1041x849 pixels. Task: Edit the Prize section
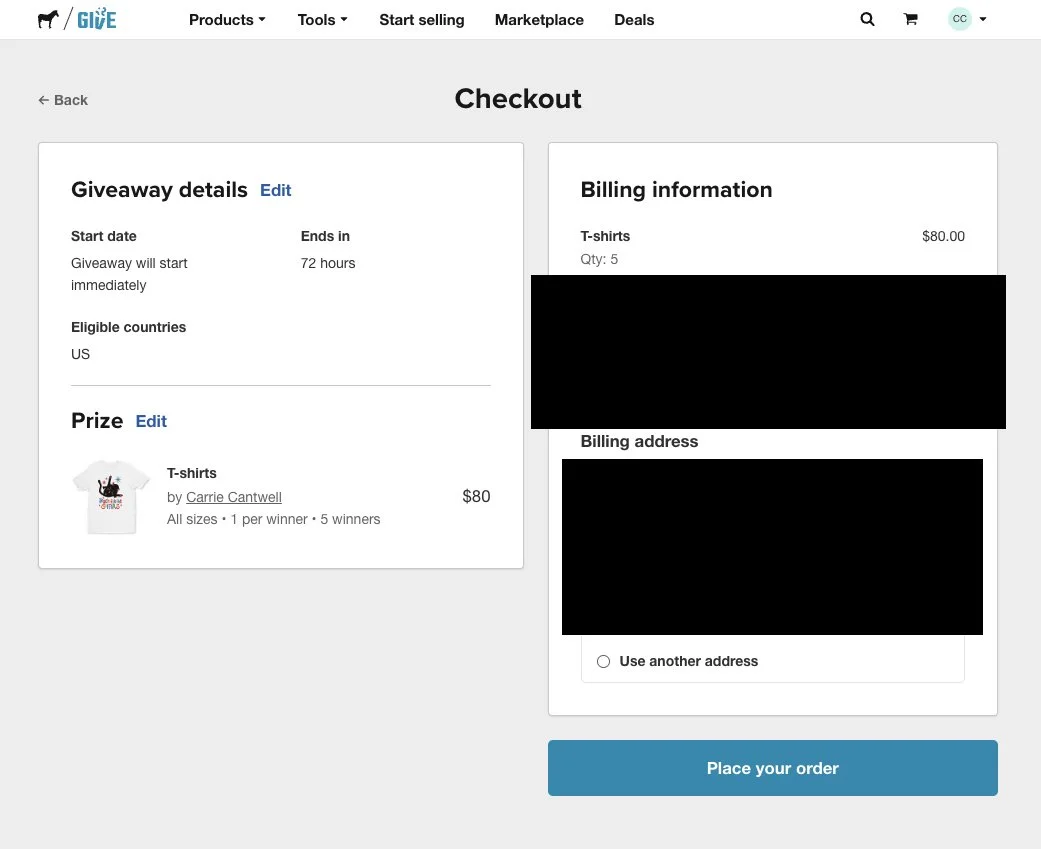tap(151, 422)
